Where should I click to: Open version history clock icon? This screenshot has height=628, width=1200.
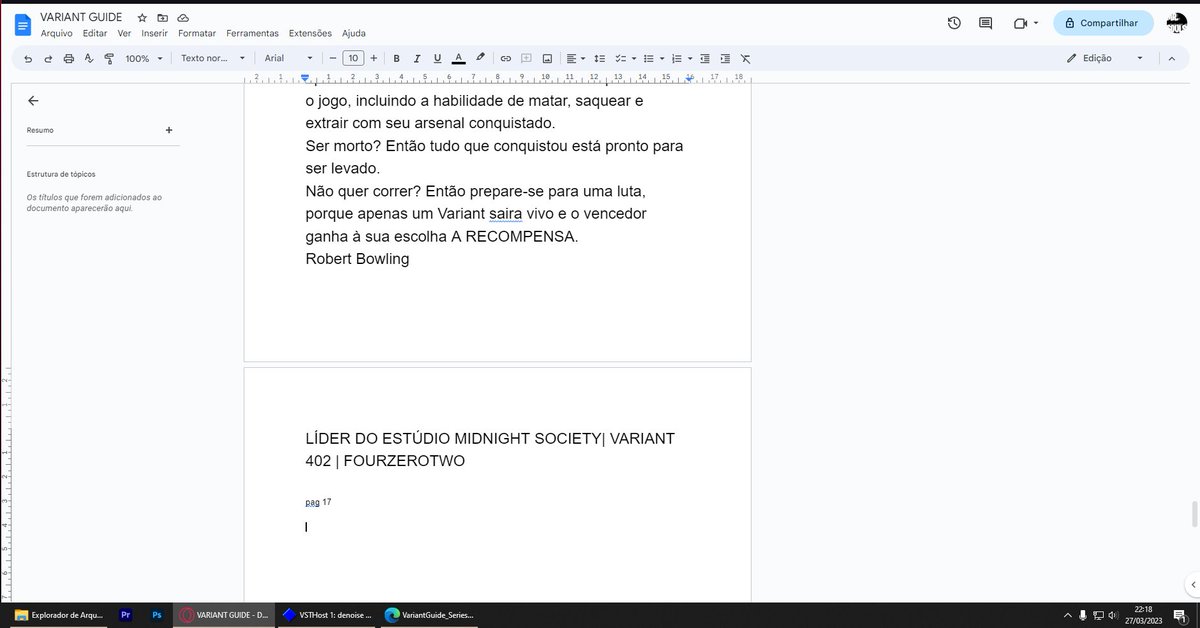[954, 23]
